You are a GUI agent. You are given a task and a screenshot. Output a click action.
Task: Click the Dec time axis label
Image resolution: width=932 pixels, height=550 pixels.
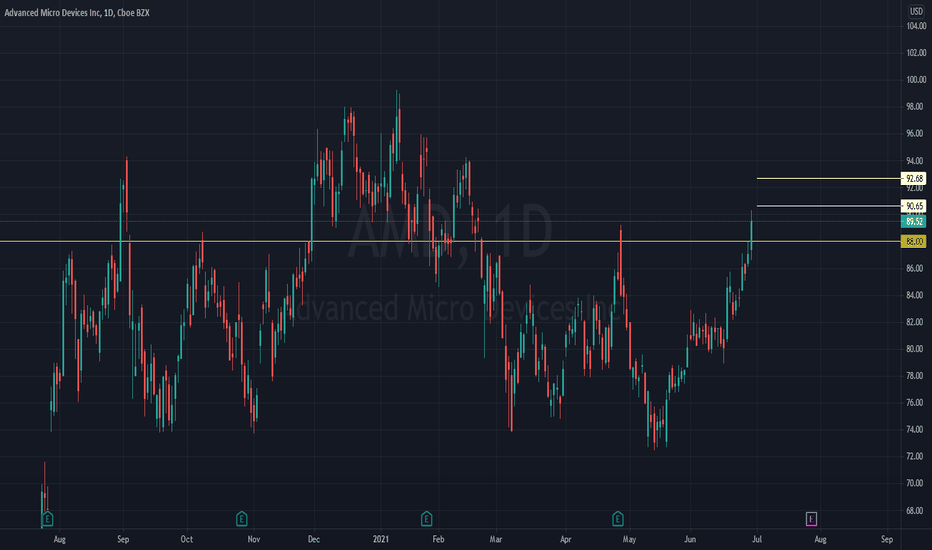pyautogui.click(x=314, y=540)
